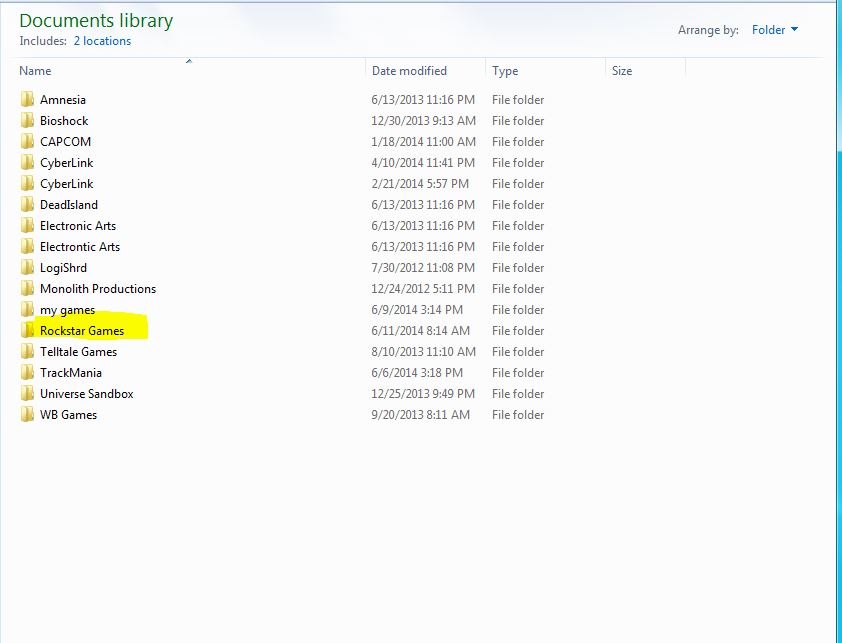Click the Telltale Games folder icon

point(27,351)
